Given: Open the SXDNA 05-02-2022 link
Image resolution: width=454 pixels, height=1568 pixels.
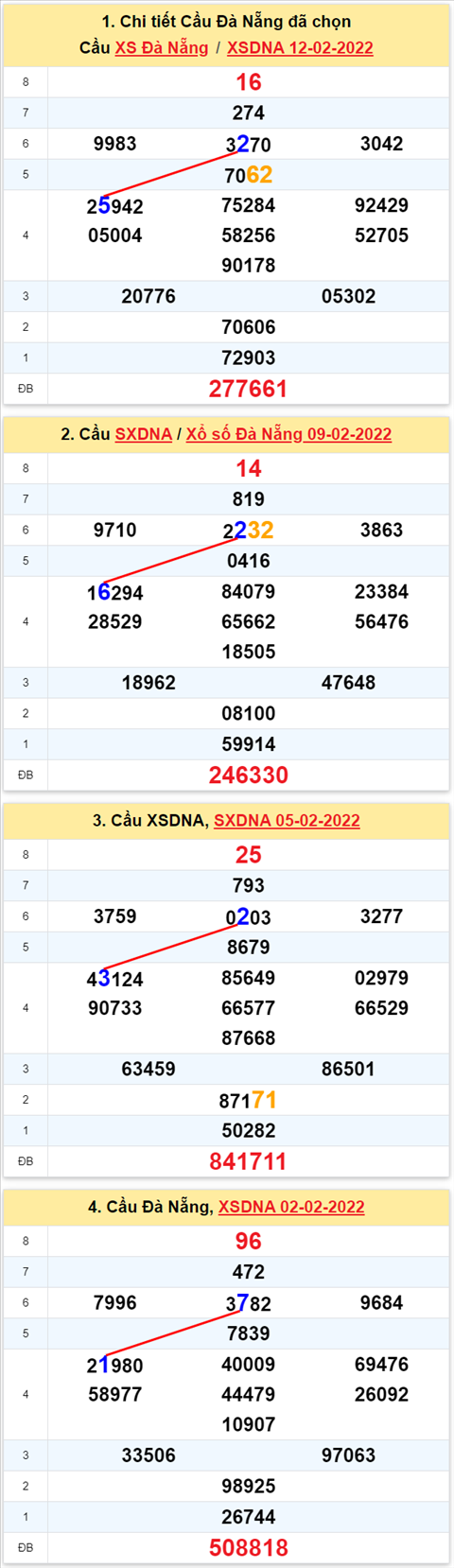Looking at the screenshot, I should pyautogui.click(x=287, y=820).
